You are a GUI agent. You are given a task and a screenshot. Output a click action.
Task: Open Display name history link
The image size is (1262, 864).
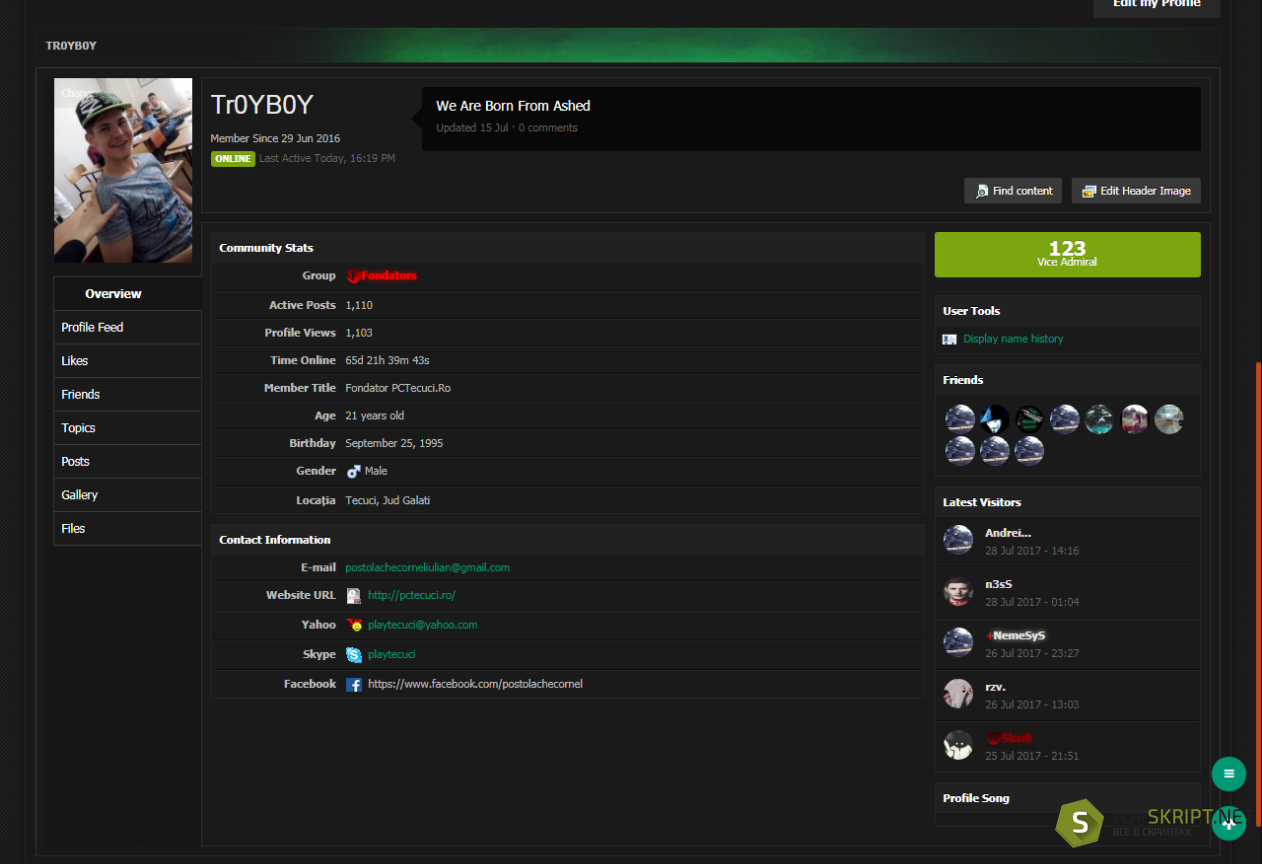coord(1013,339)
